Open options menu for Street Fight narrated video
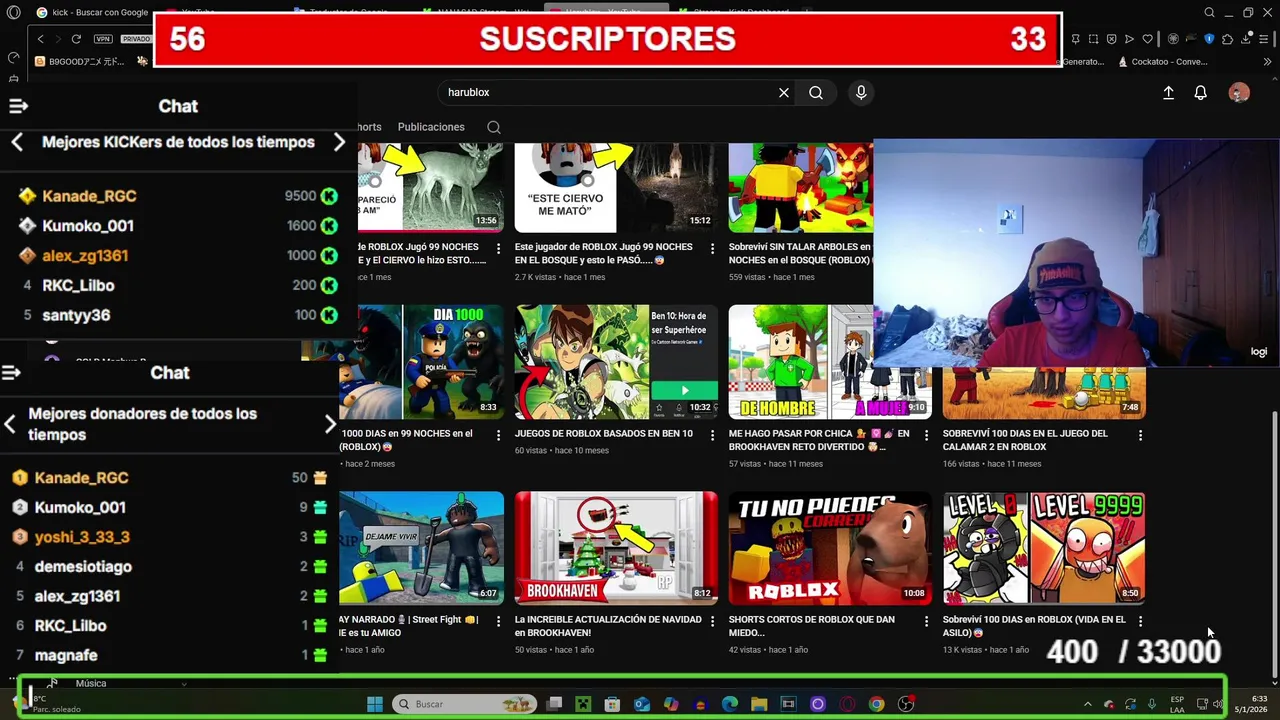Viewport: 1280px width, 720px height. pos(499,621)
